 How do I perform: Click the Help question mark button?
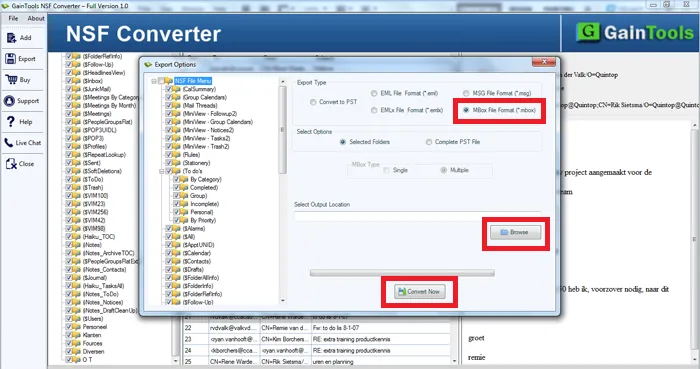pos(20,121)
